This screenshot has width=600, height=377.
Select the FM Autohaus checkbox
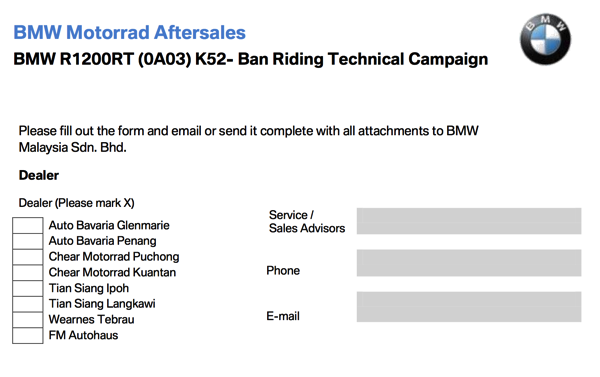[x=28, y=335]
